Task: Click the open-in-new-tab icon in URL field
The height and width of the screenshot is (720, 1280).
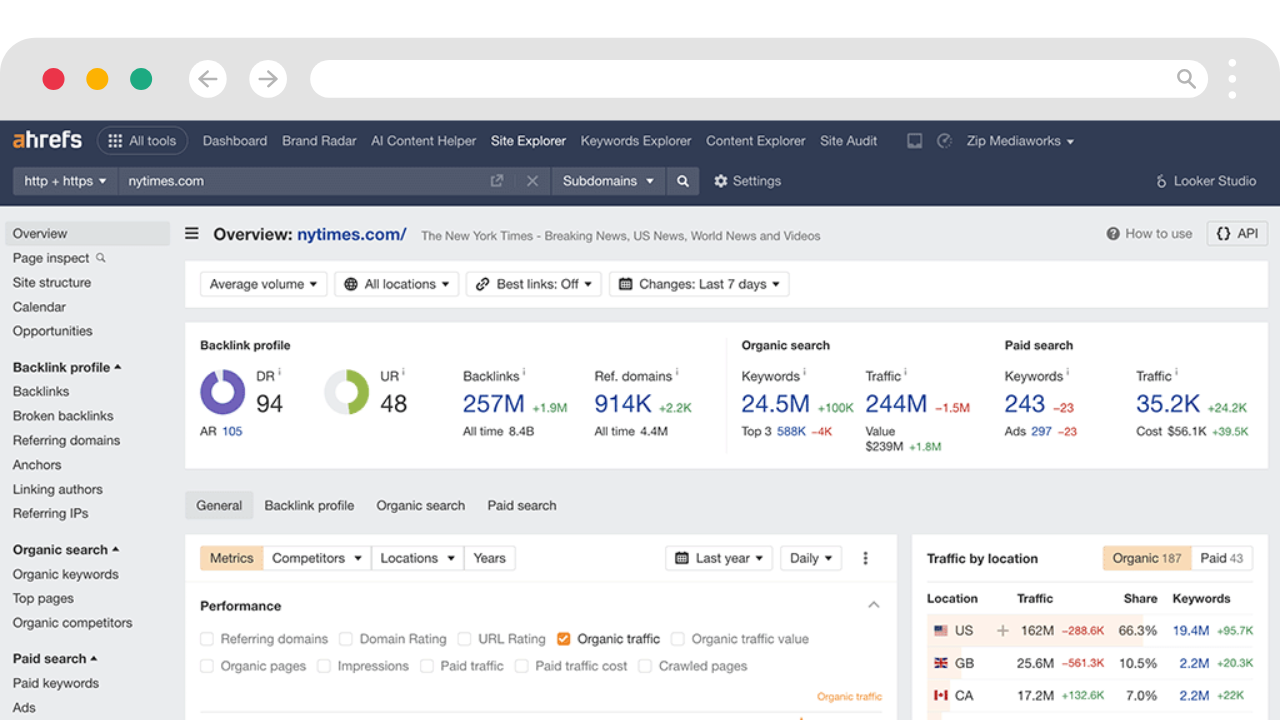Action: (497, 181)
